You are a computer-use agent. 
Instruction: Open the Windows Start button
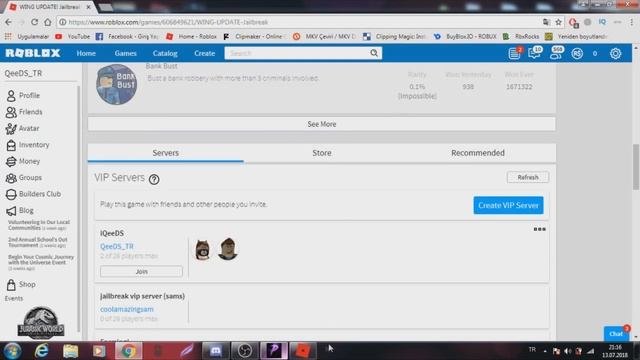[12, 351]
